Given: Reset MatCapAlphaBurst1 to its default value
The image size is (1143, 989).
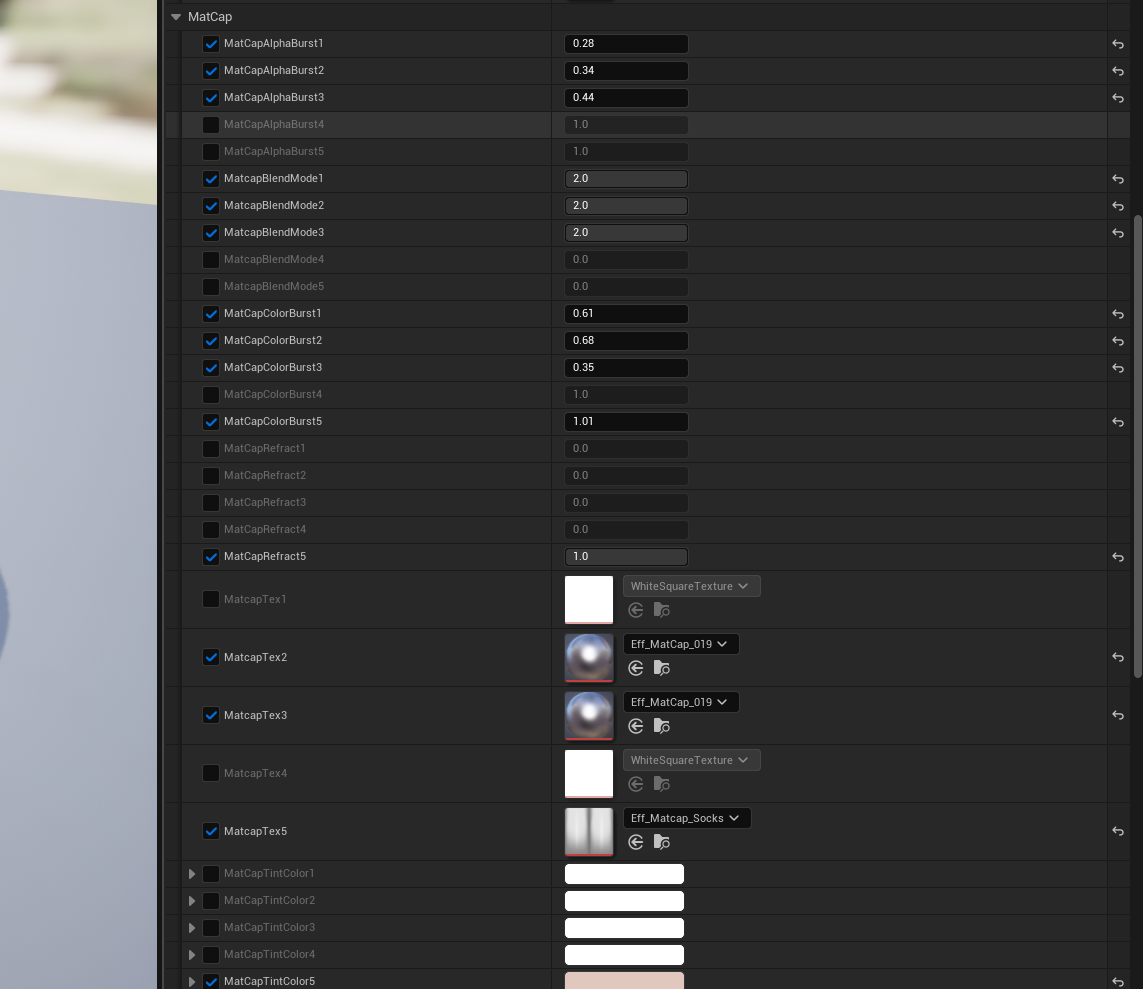Looking at the screenshot, I should (1118, 44).
